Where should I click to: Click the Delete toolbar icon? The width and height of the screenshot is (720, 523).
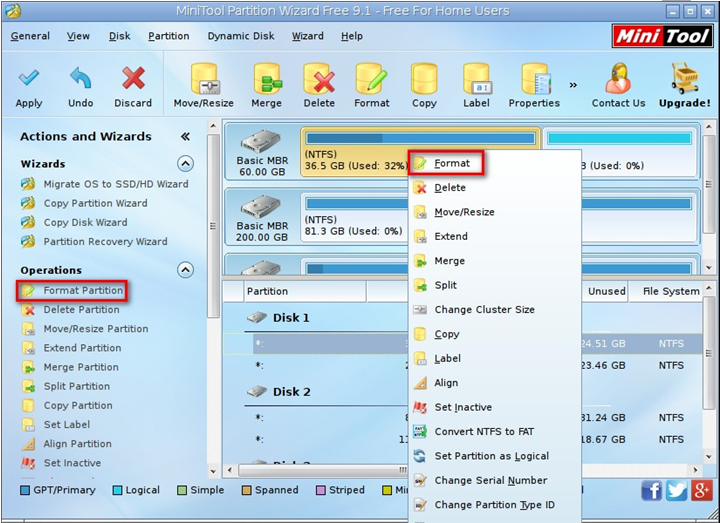[319, 79]
